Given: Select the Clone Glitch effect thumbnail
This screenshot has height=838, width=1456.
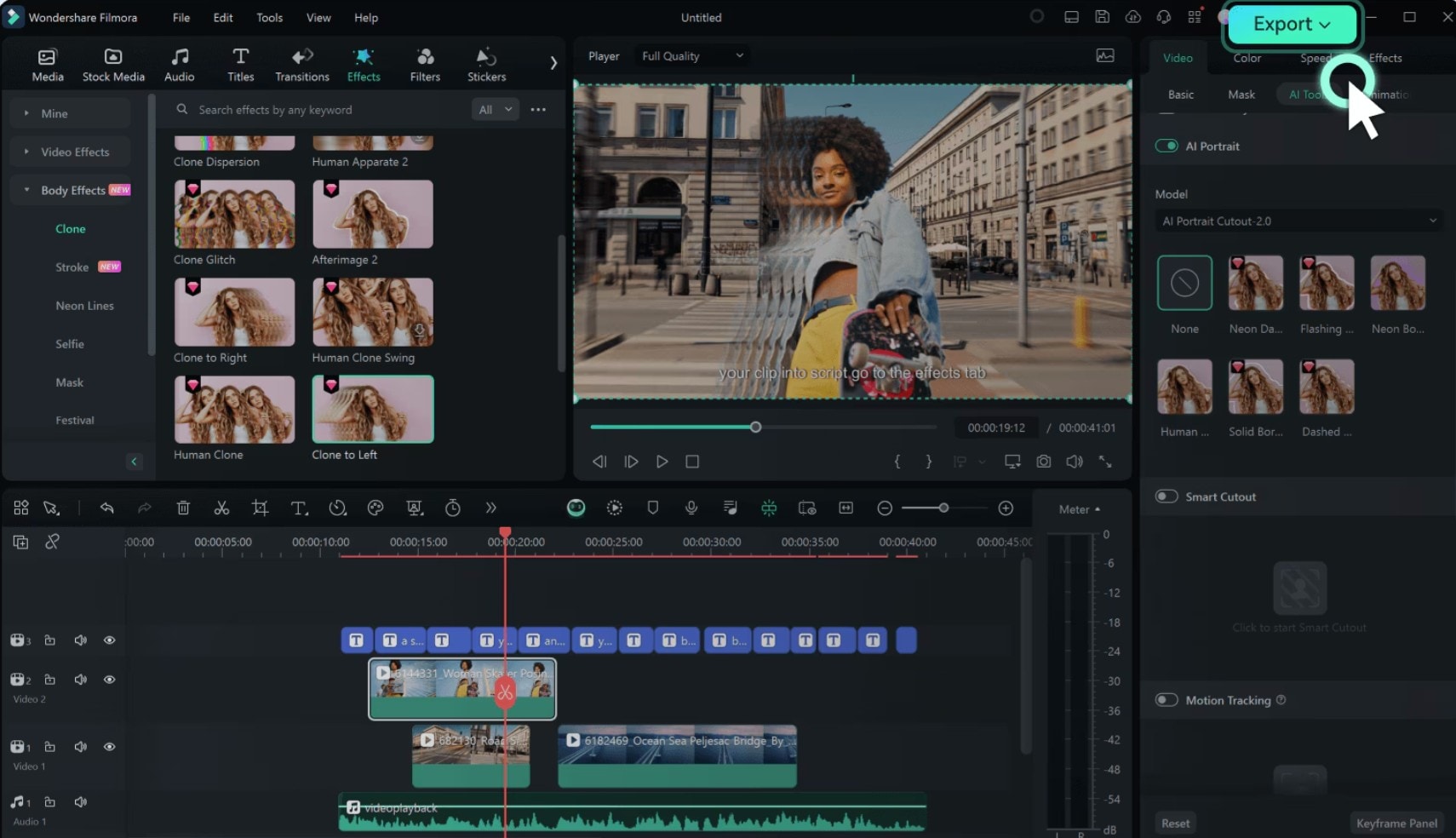Looking at the screenshot, I should pyautogui.click(x=234, y=214).
